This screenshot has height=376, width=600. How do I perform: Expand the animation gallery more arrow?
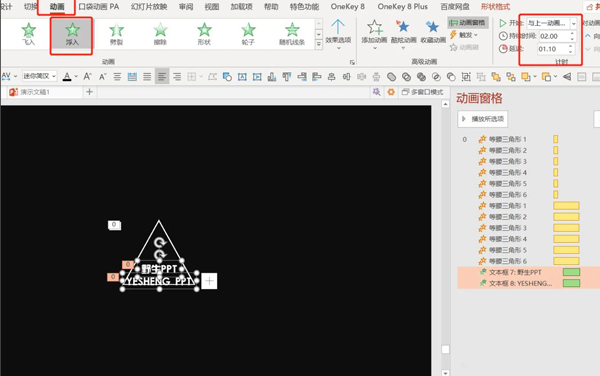pos(318,45)
